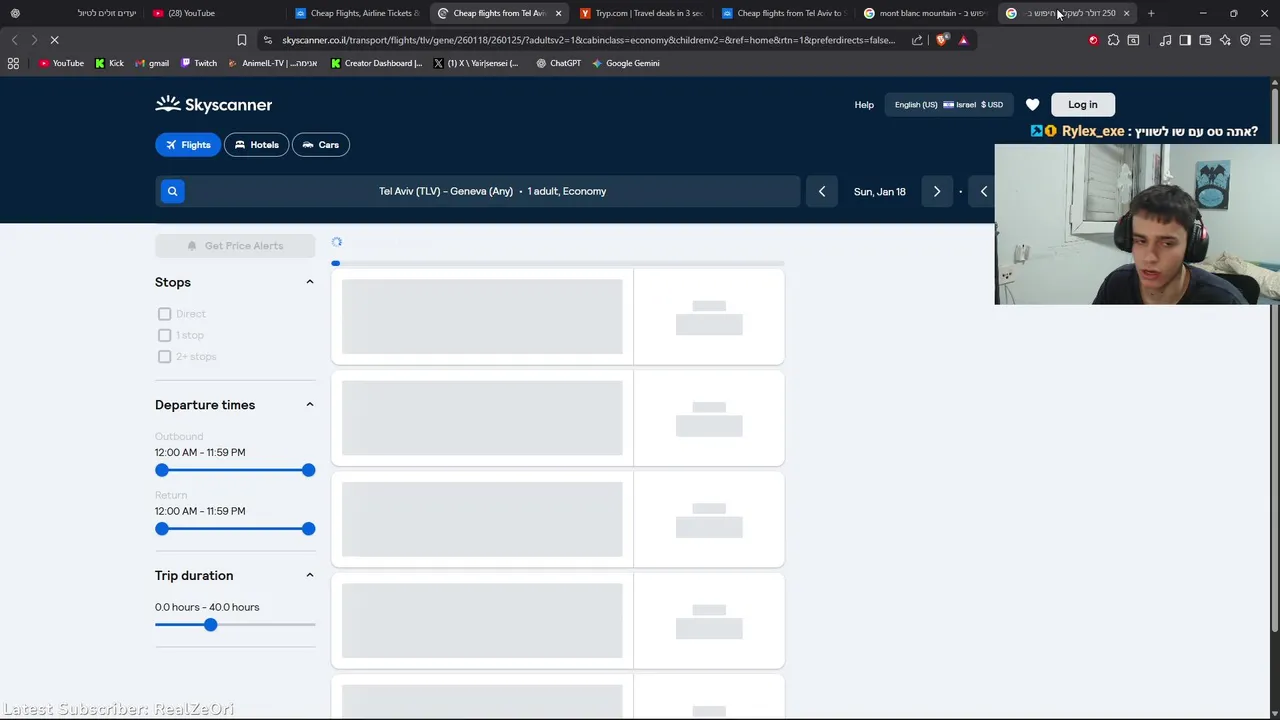Click the Skyscanner logo
Screen dimensions: 1280x720
click(214, 104)
